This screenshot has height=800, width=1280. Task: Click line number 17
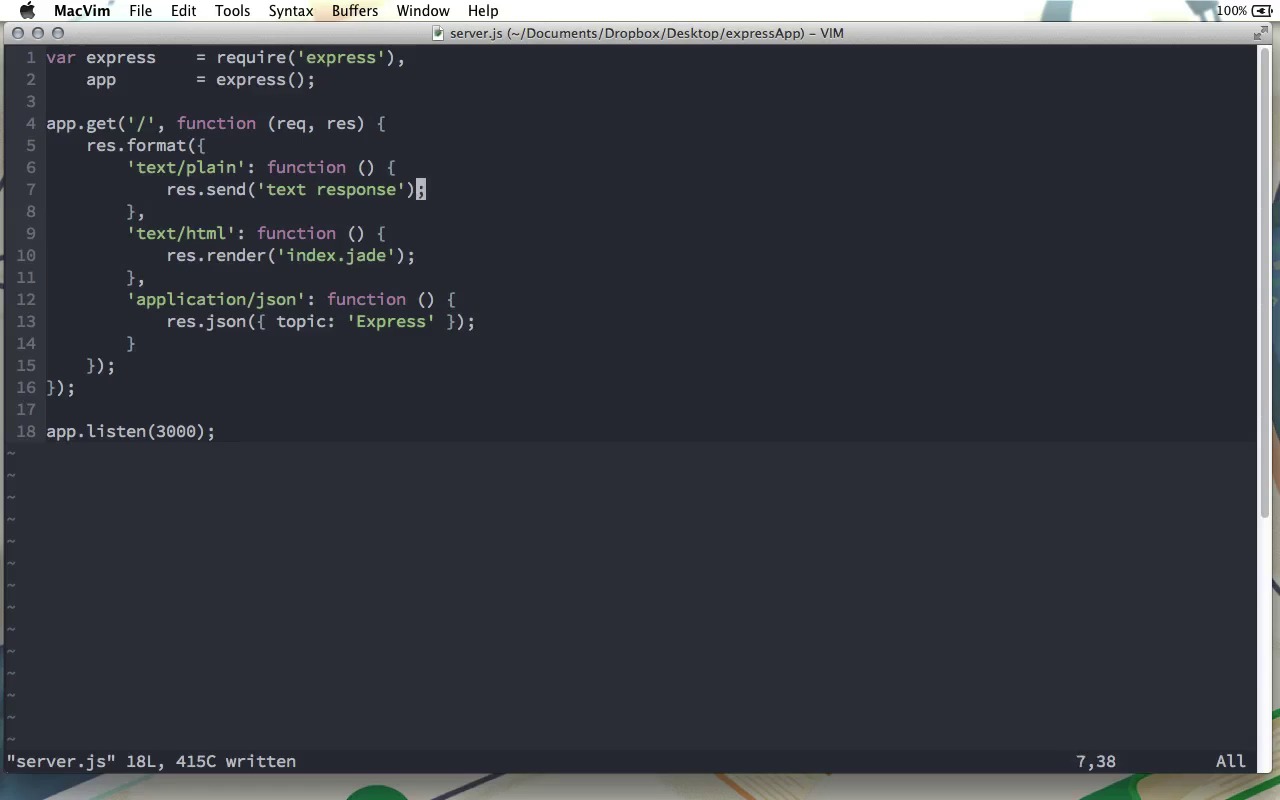pos(26,410)
